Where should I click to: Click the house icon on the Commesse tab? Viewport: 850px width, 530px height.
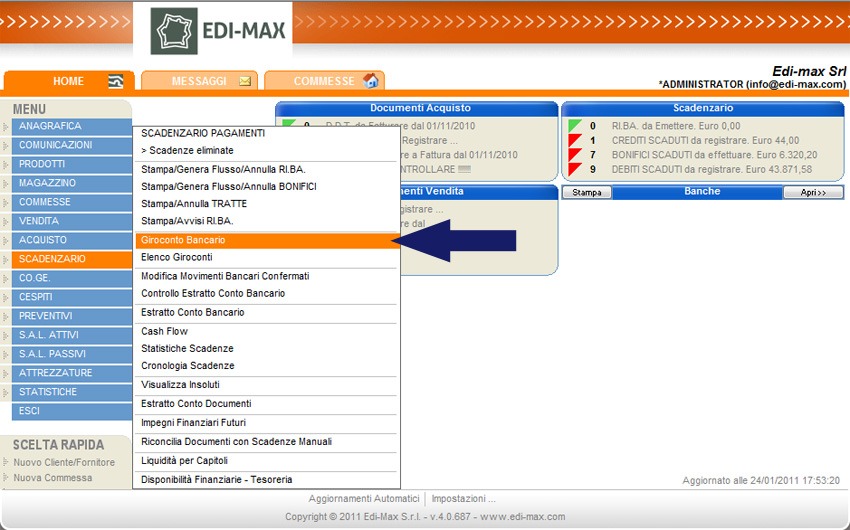370,81
